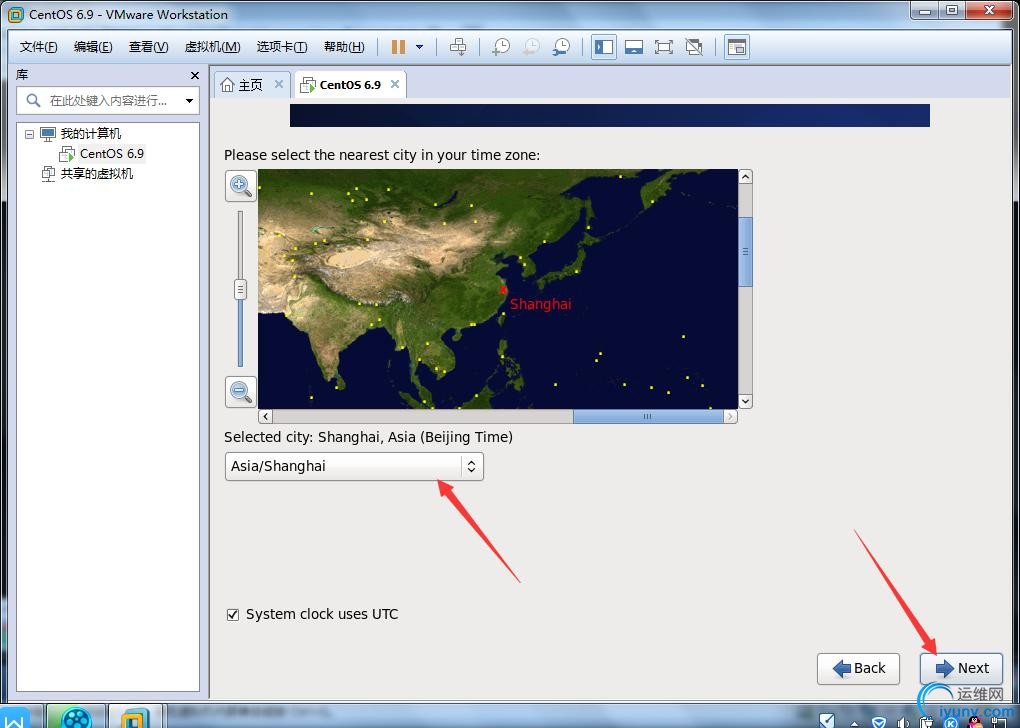
Task: Close the 主页 tab
Action: [278, 84]
